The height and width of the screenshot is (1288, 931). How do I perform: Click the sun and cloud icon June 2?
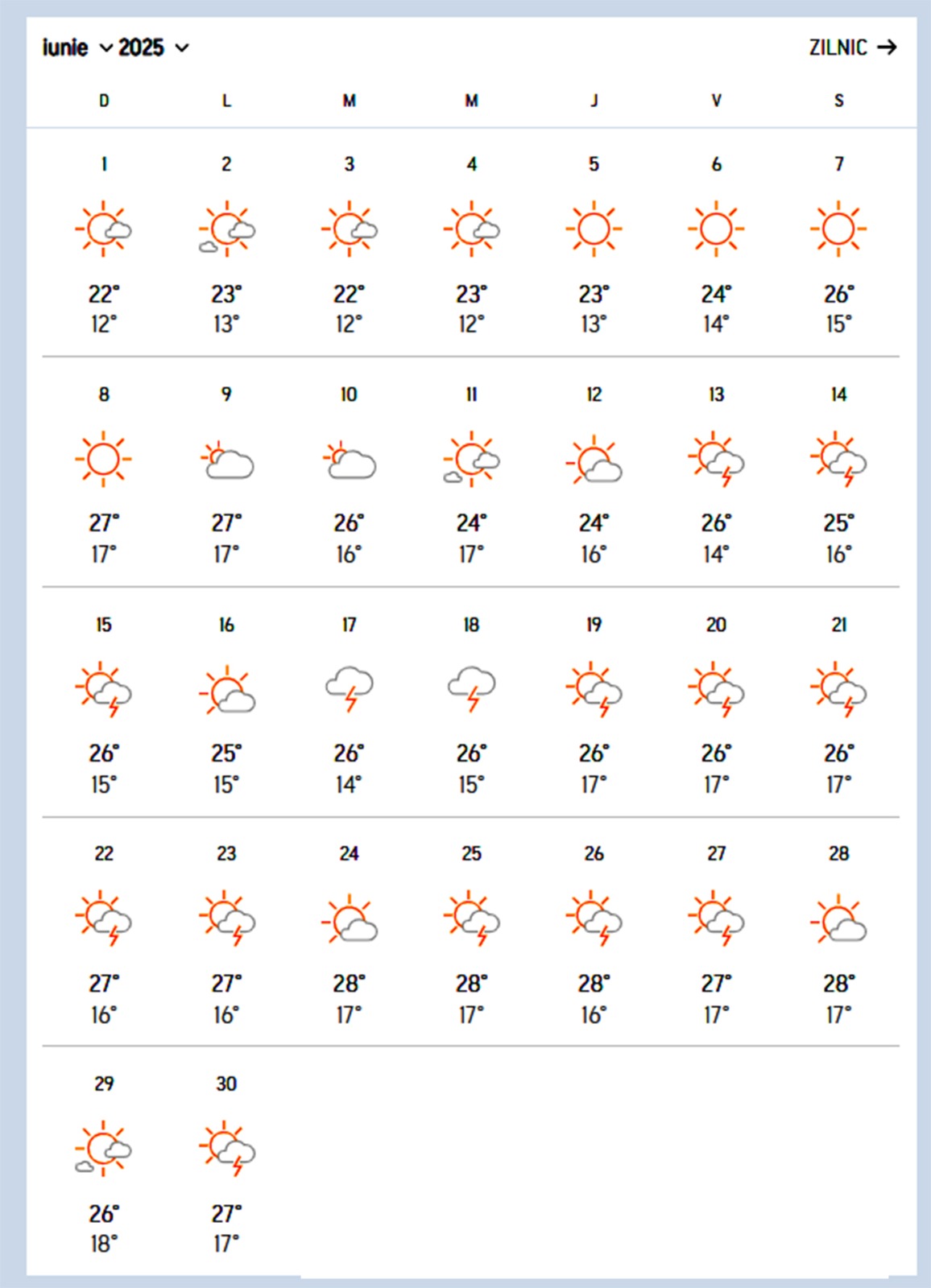[226, 229]
